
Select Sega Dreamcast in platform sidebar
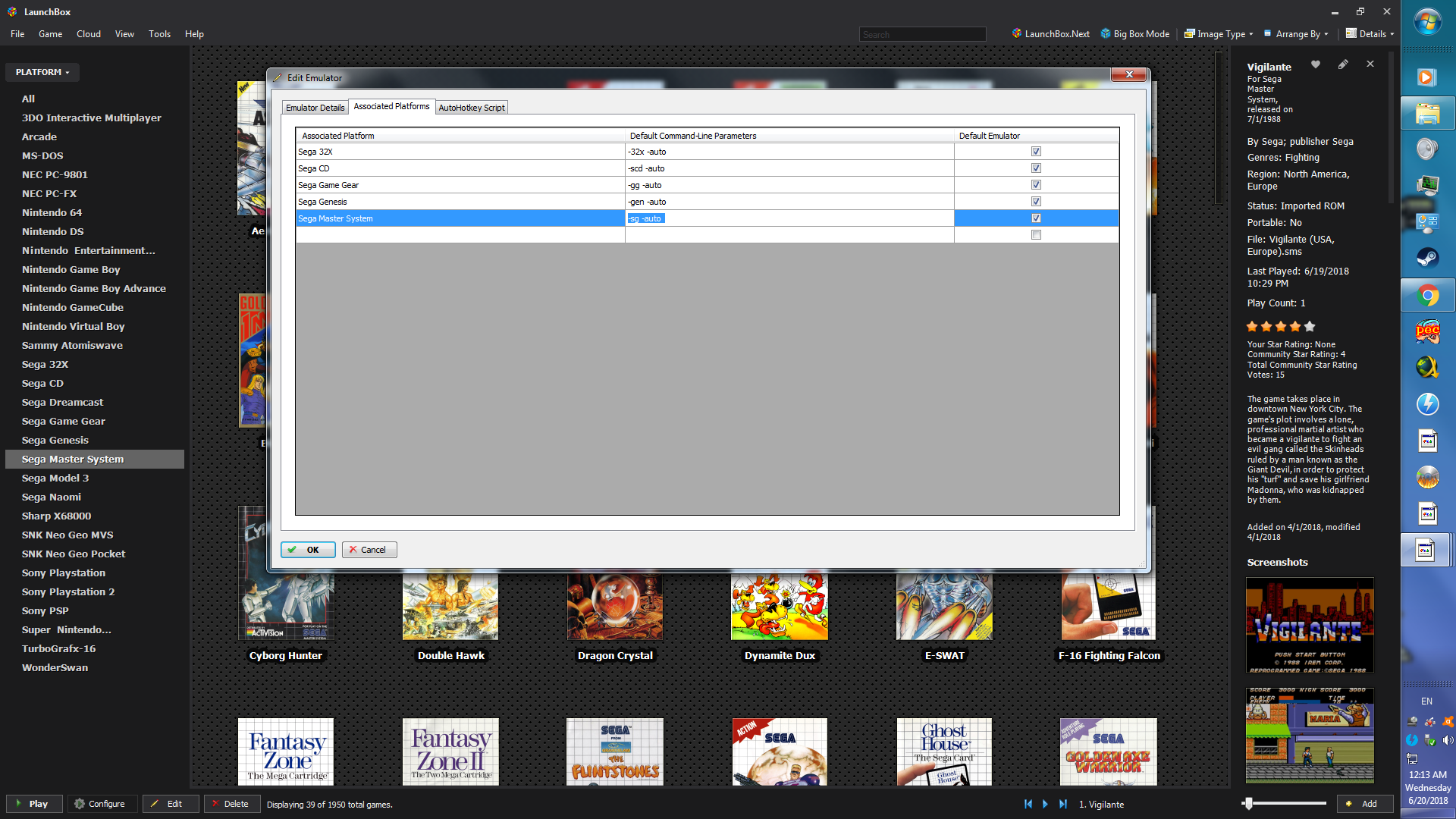[x=62, y=403]
